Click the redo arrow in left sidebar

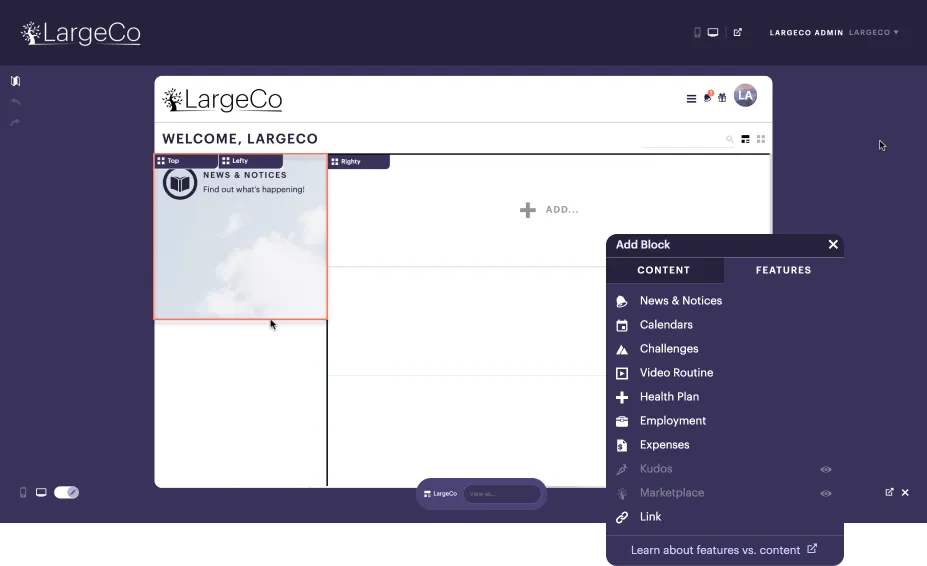click(15, 122)
